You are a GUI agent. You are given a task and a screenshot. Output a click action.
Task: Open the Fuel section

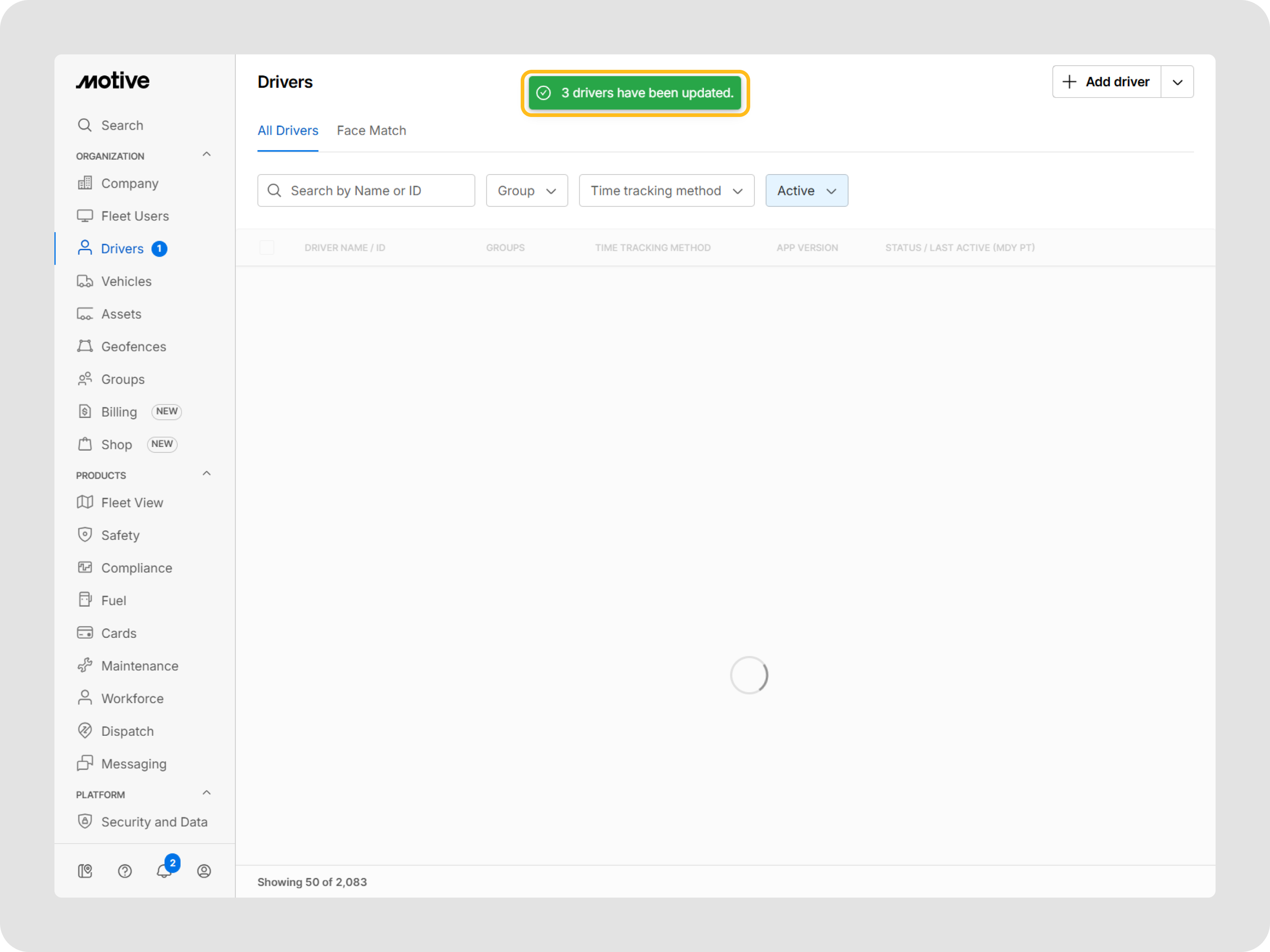(x=113, y=600)
